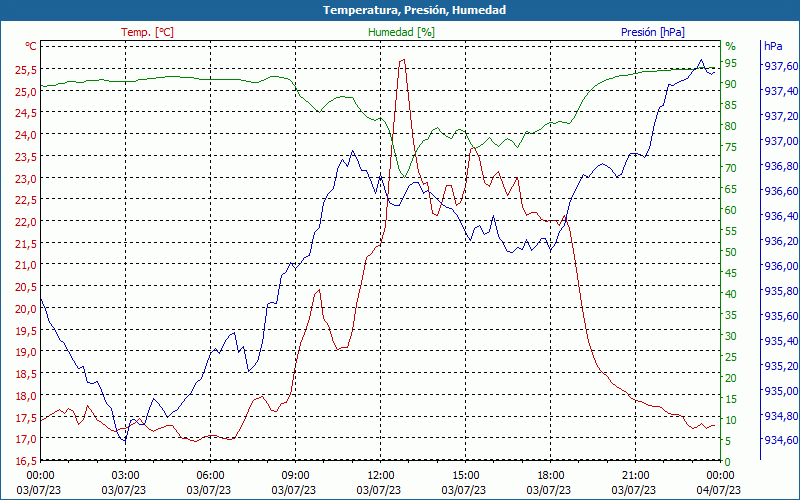Screen dimensions: 800x500
Task: Click the '85' humidity axis value
Action: tap(731, 105)
